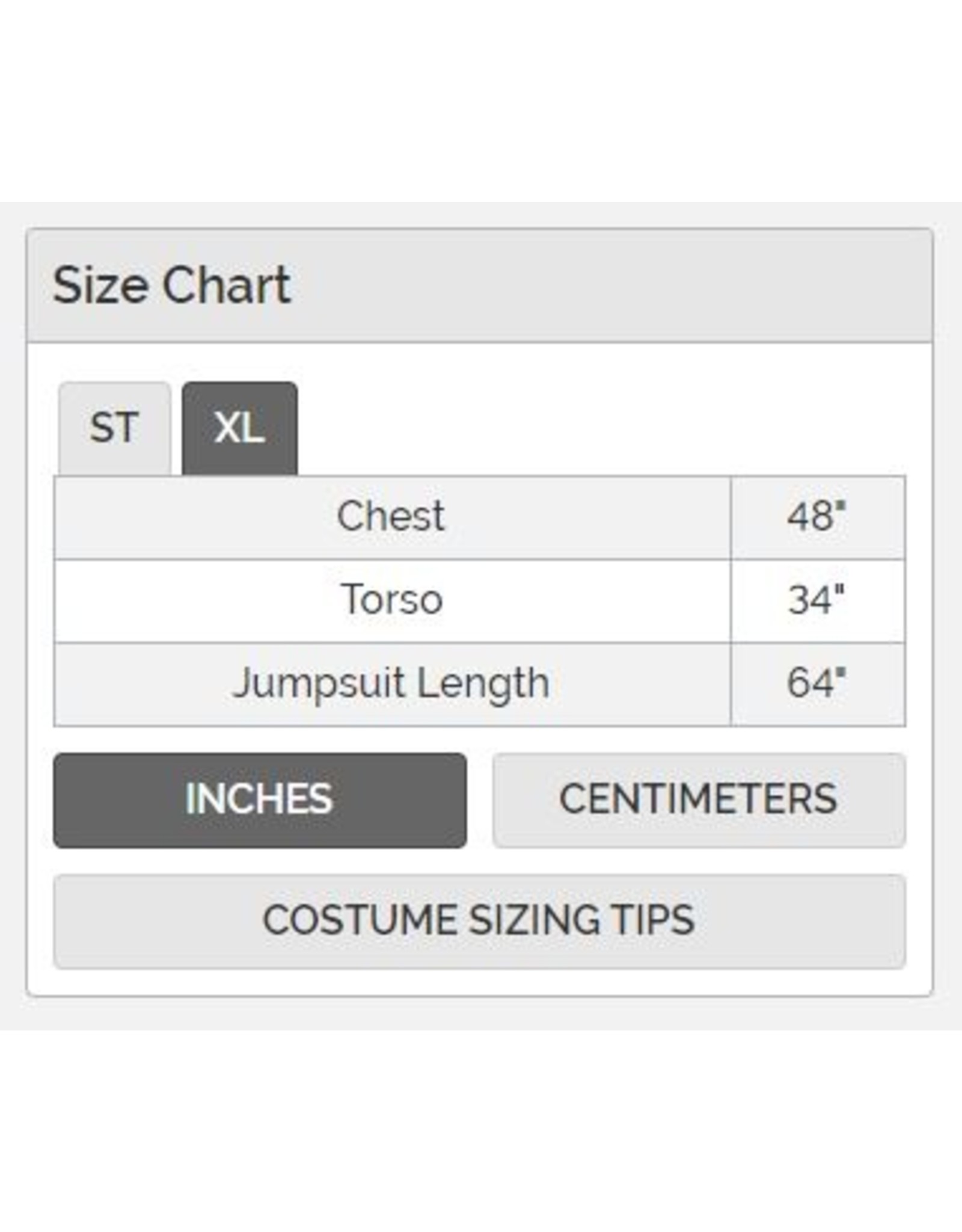Select the 34" torso measurement value
Image resolution: width=962 pixels, height=1232 pixels.
pos(816,600)
